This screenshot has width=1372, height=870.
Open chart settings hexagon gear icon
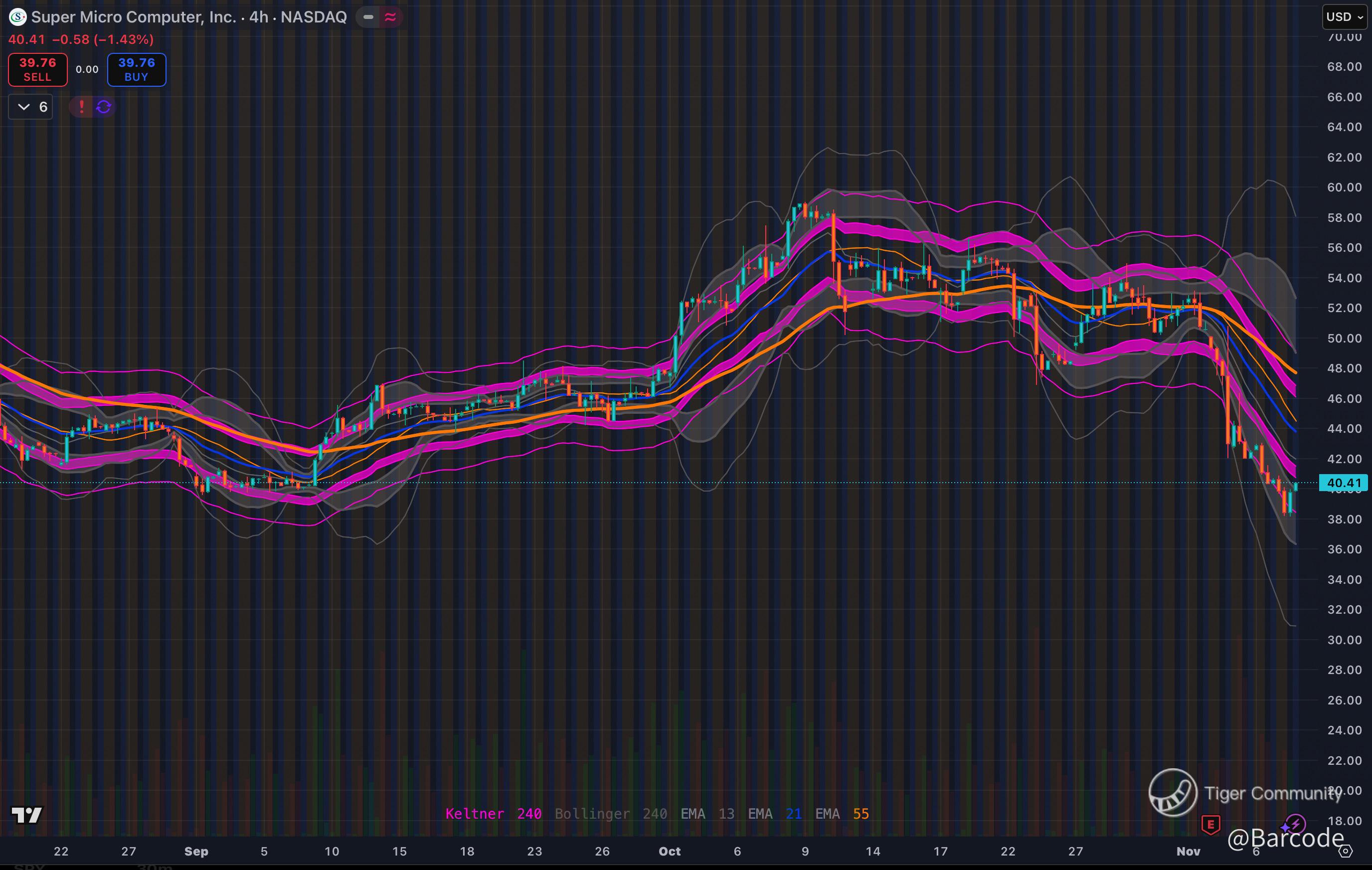coord(1345,852)
